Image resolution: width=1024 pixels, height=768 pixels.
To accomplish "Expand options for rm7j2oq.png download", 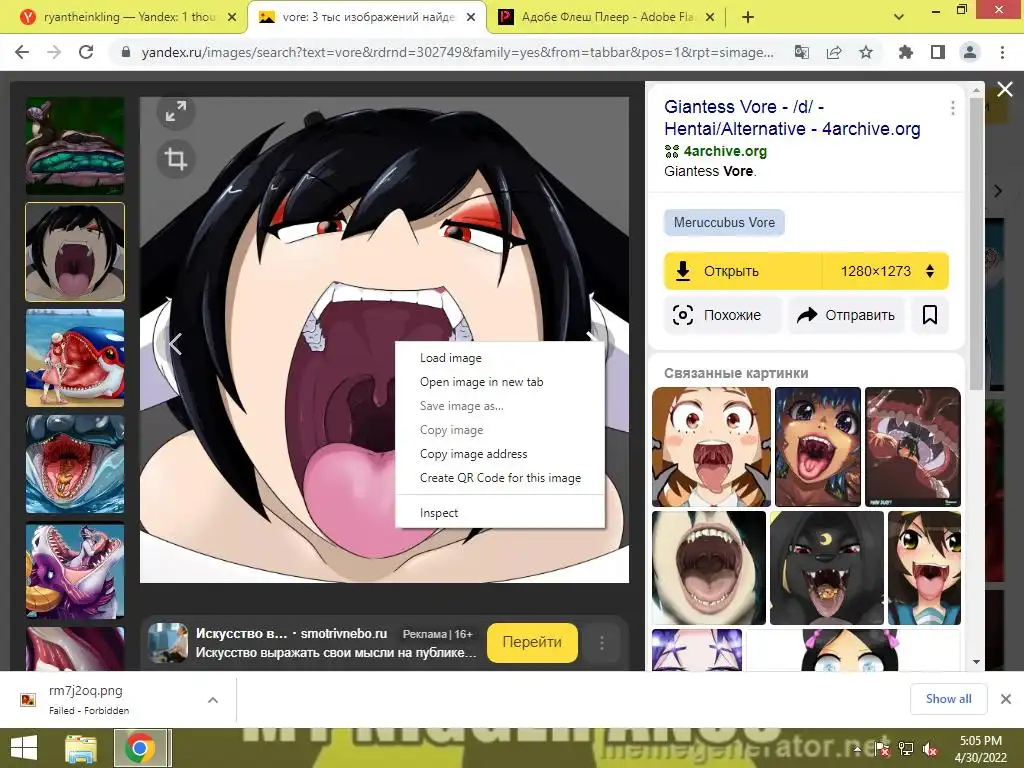I will [213, 699].
